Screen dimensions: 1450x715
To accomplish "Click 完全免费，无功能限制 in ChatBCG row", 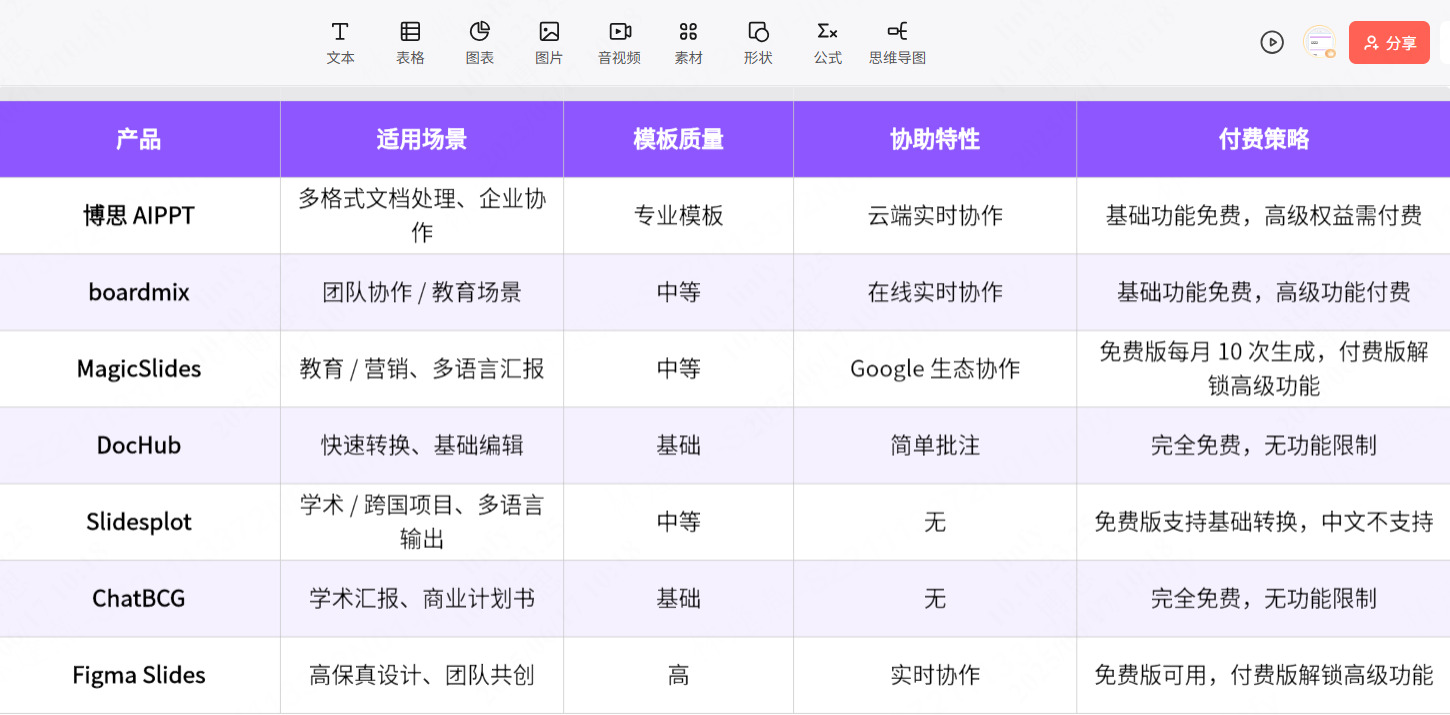I will coord(1263,598).
